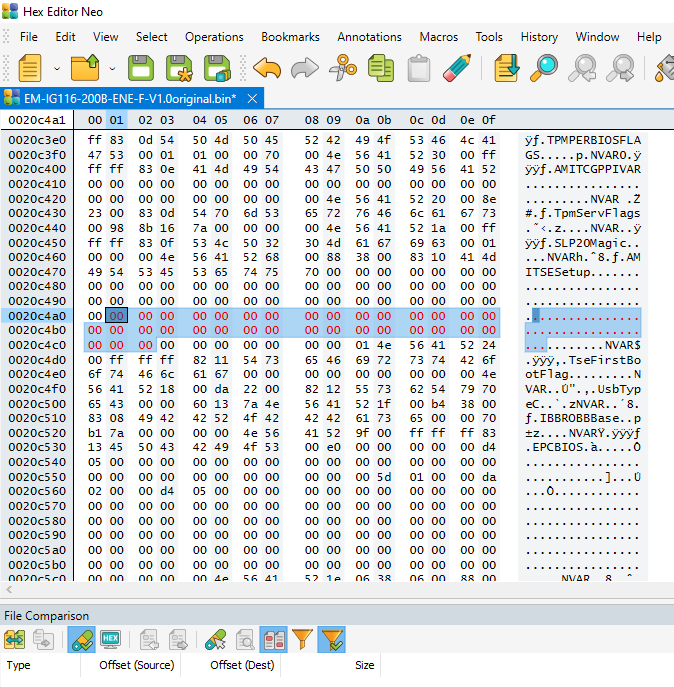Save the file with the floppy icon
674x687 pixels.
pyautogui.click(x=141, y=68)
